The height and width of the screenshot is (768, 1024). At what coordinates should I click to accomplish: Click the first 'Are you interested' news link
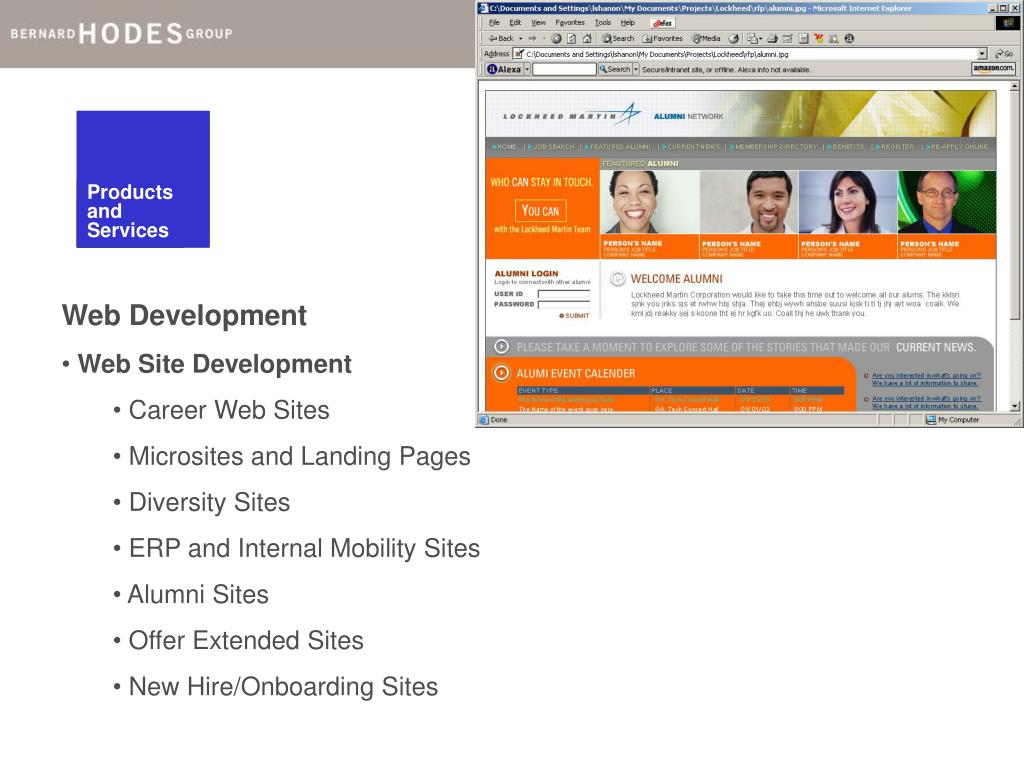point(926,379)
